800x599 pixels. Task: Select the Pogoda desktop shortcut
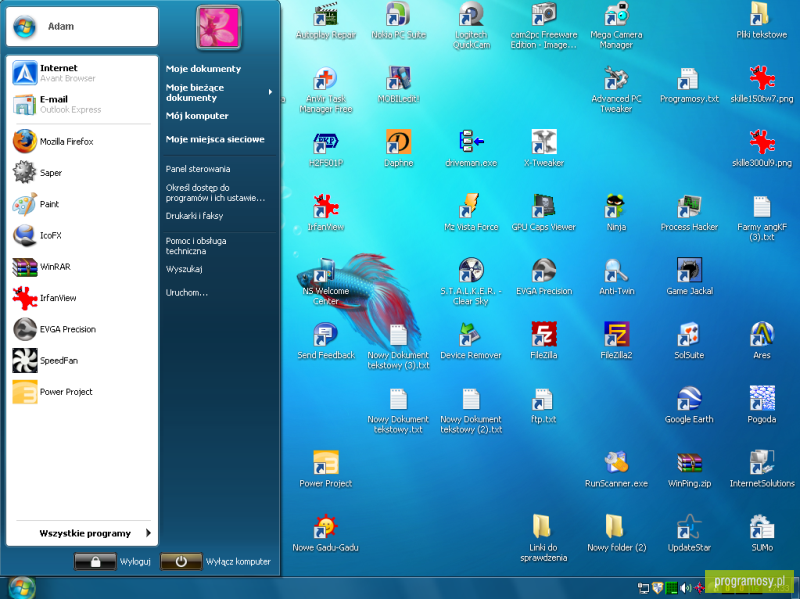click(761, 406)
